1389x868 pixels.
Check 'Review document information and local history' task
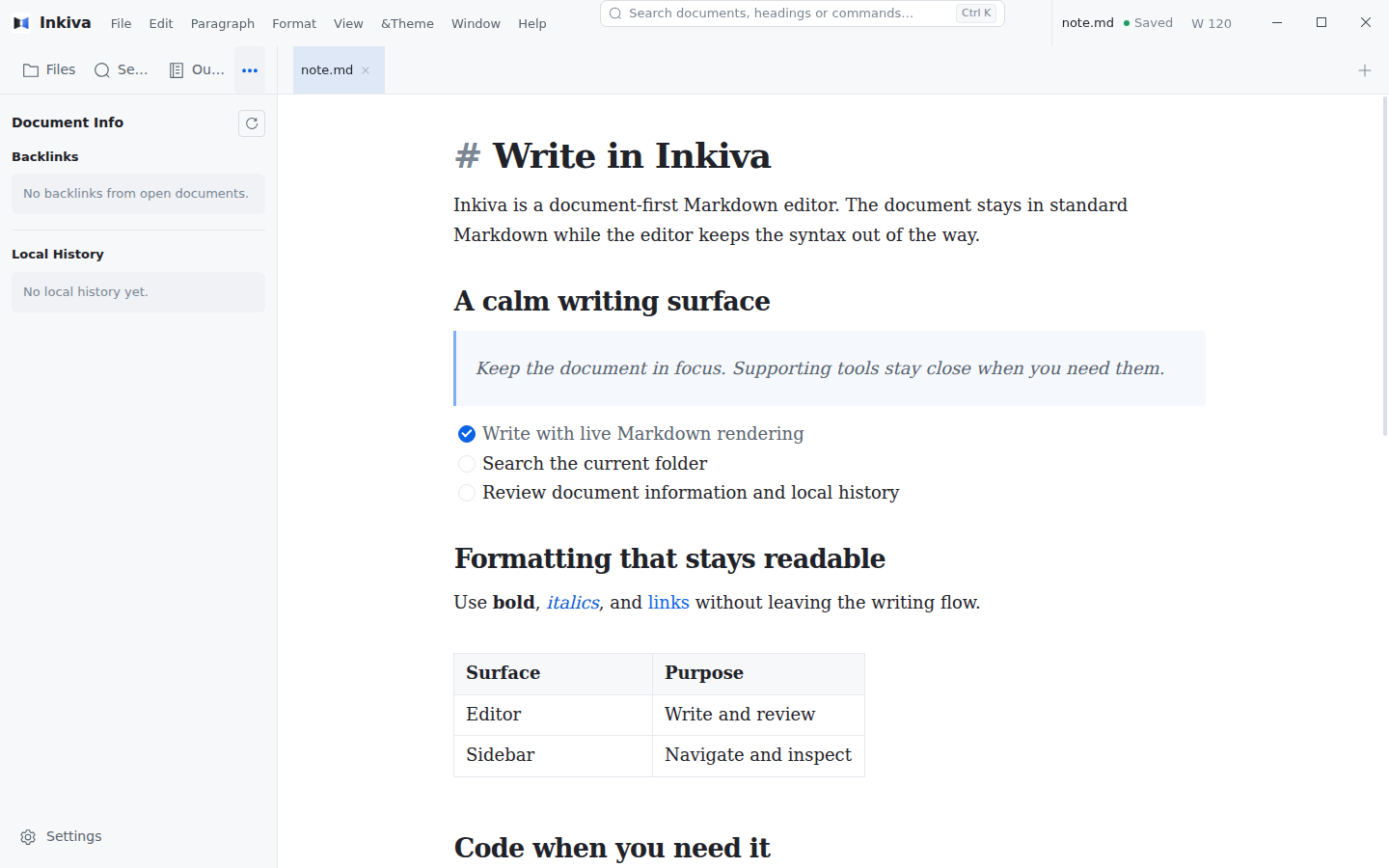coord(467,493)
